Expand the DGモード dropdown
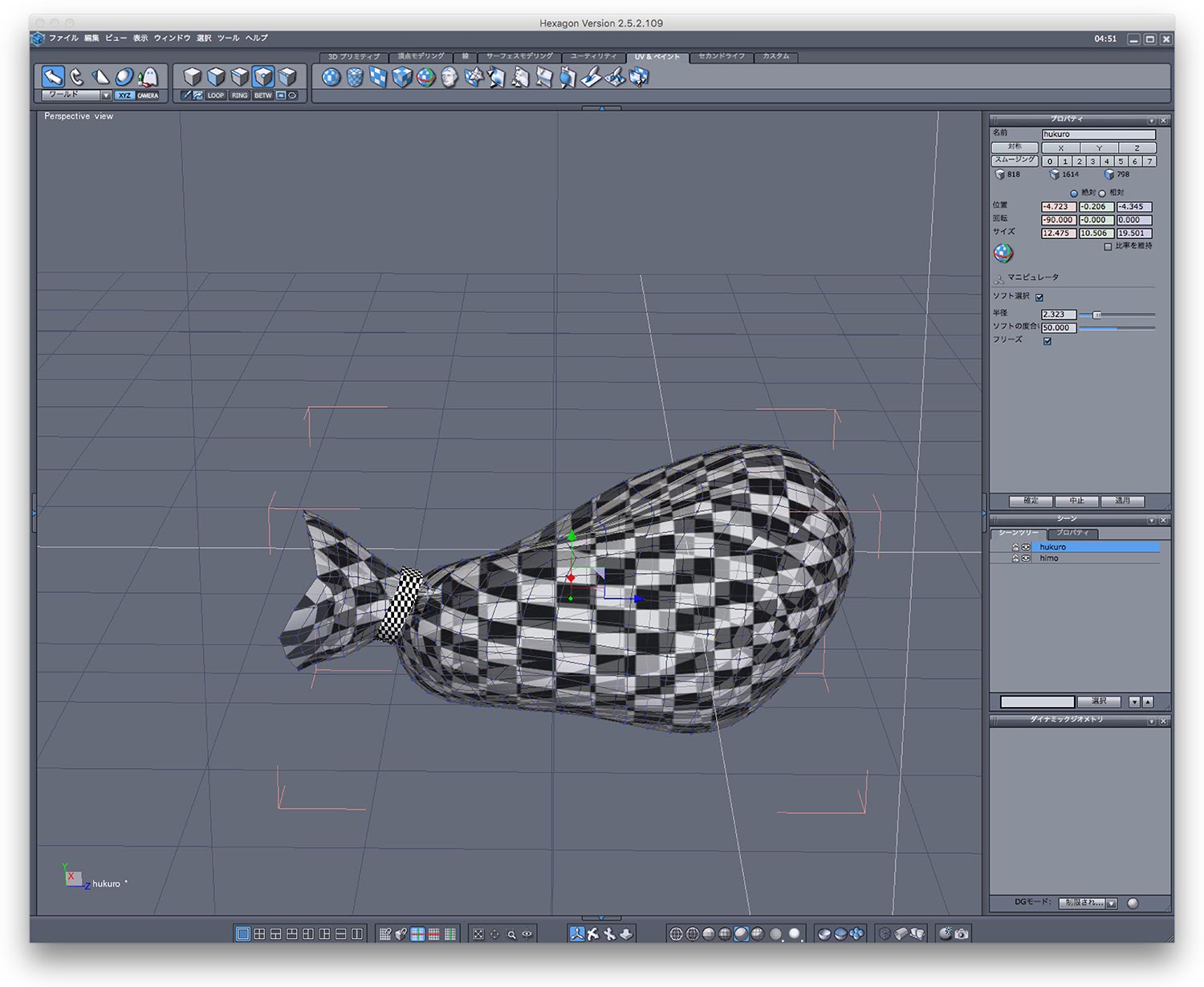The height and width of the screenshot is (987, 1204). click(1112, 904)
